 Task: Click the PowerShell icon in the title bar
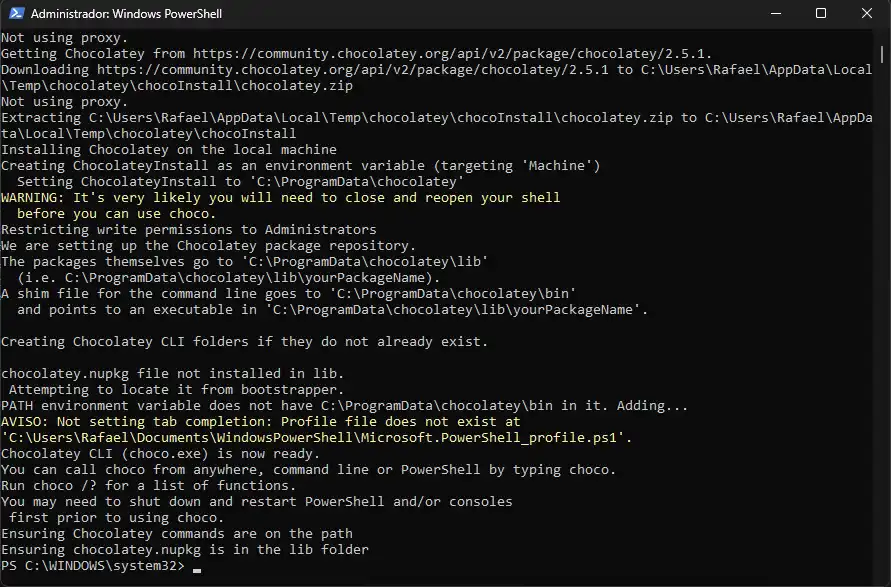14,14
